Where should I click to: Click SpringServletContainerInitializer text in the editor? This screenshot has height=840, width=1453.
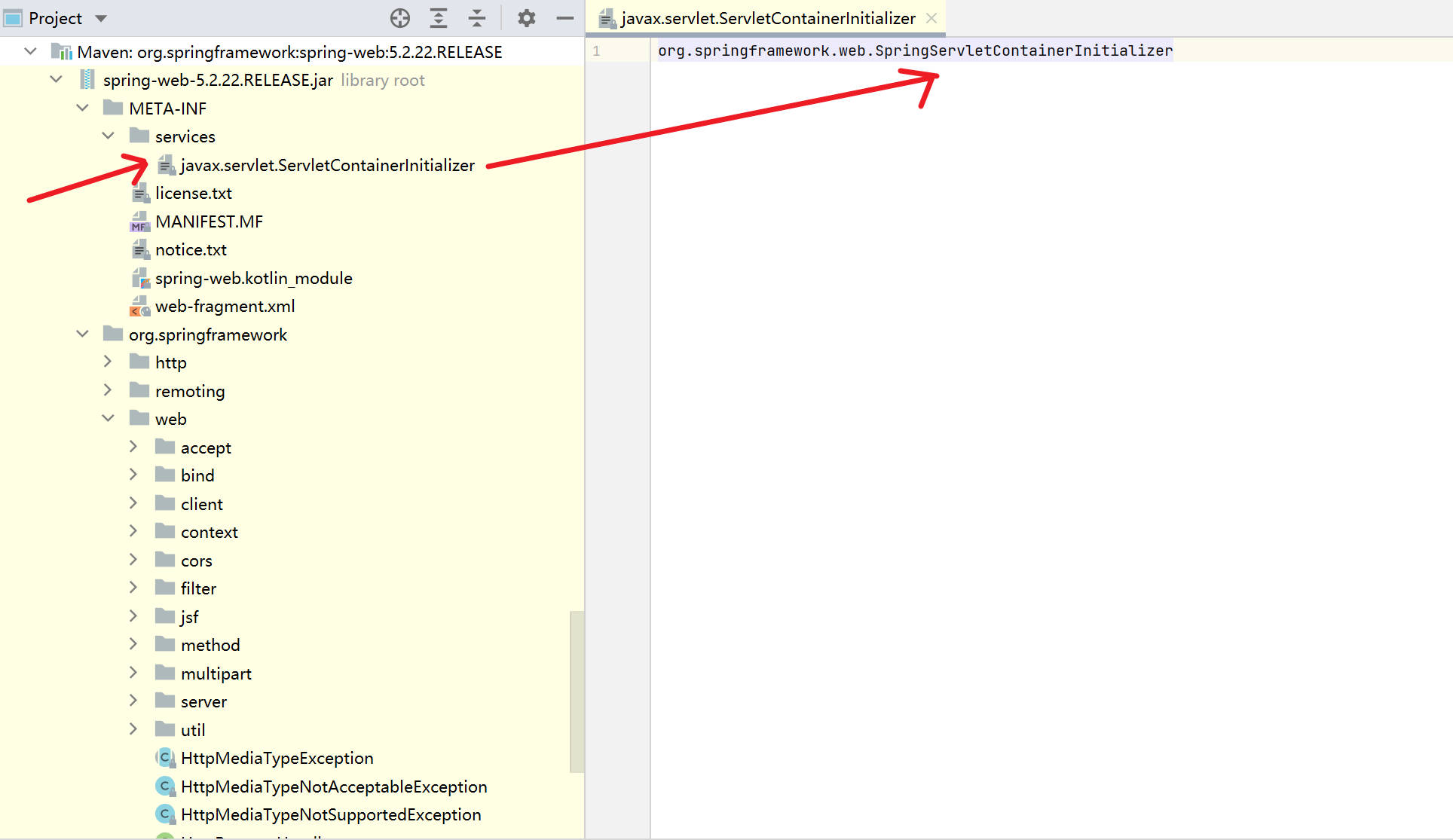[1023, 50]
